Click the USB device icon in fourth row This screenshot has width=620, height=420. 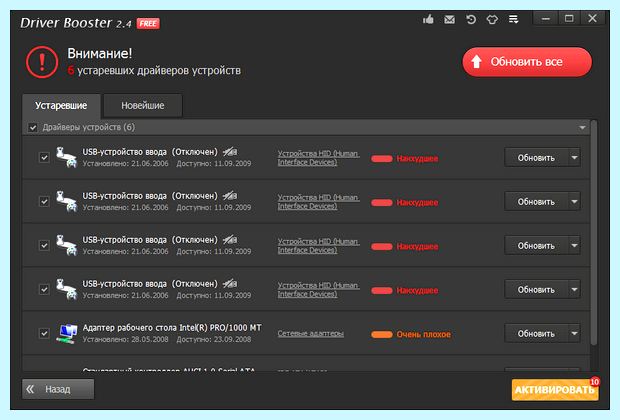(66, 289)
